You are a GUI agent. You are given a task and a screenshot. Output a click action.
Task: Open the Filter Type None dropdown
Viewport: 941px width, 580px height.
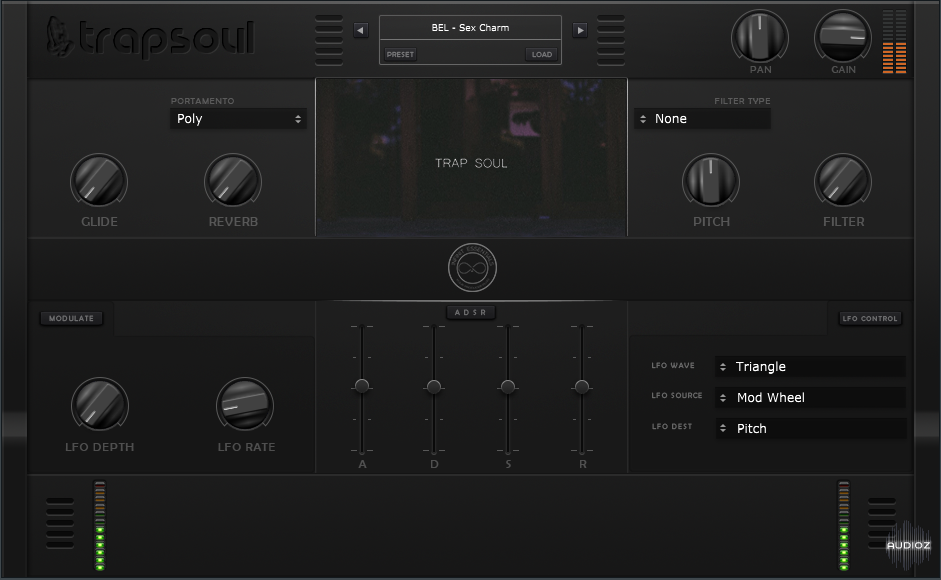(702, 119)
